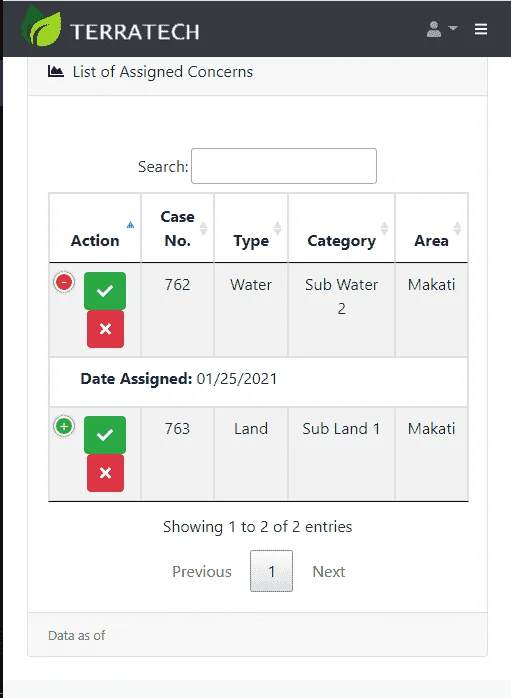Open the hamburger navigation menu
This screenshot has height=698, width=511.
(x=481, y=29)
